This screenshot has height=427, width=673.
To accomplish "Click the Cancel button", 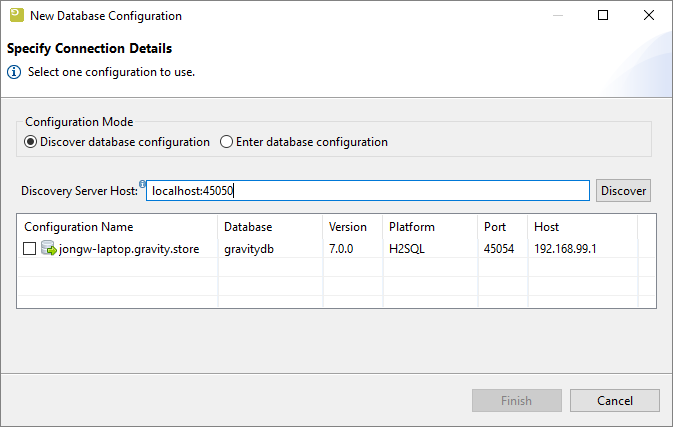I will pyautogui.click(x=614, y=401).
